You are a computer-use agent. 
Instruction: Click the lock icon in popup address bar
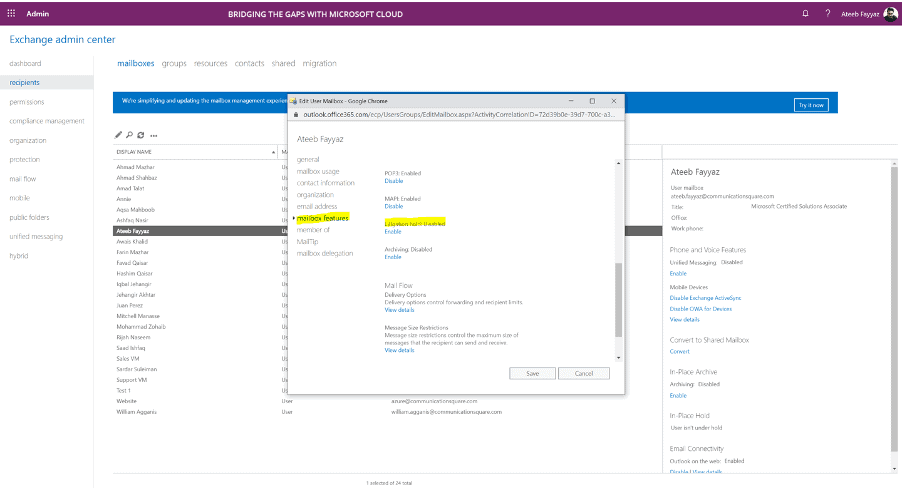(296, 115)
